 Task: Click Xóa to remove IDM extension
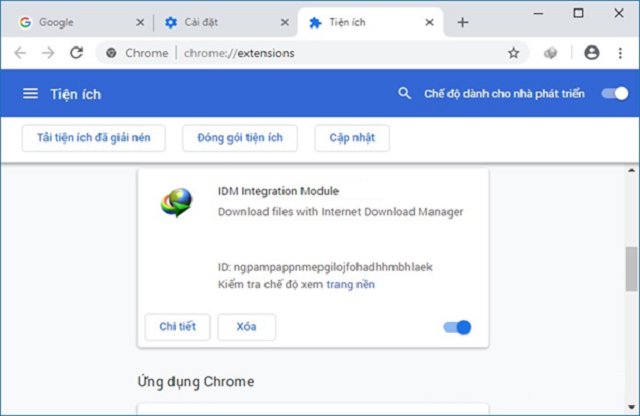pos(247,327)
